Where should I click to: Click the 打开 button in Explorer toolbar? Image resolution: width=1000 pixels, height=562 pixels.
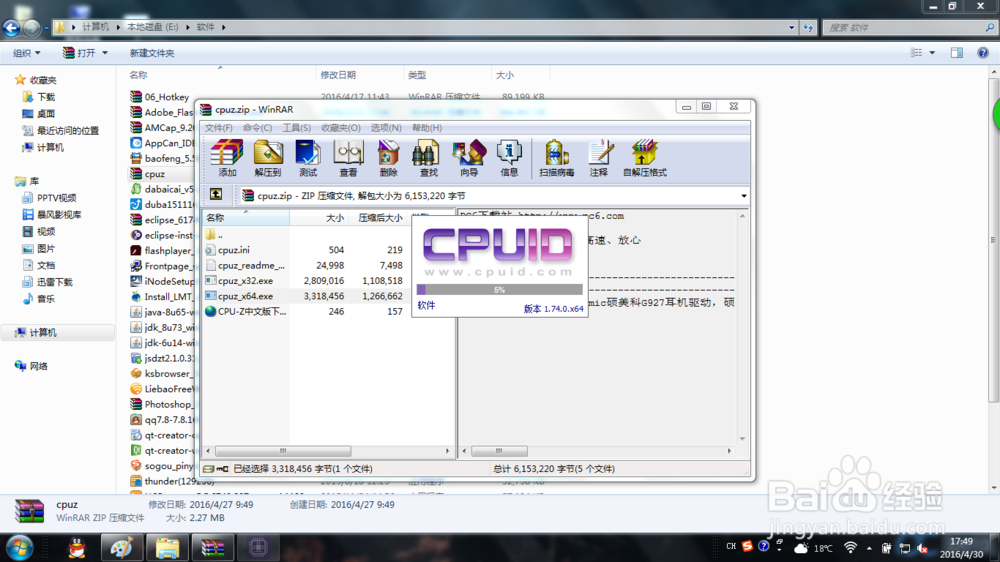coord(80,53)
